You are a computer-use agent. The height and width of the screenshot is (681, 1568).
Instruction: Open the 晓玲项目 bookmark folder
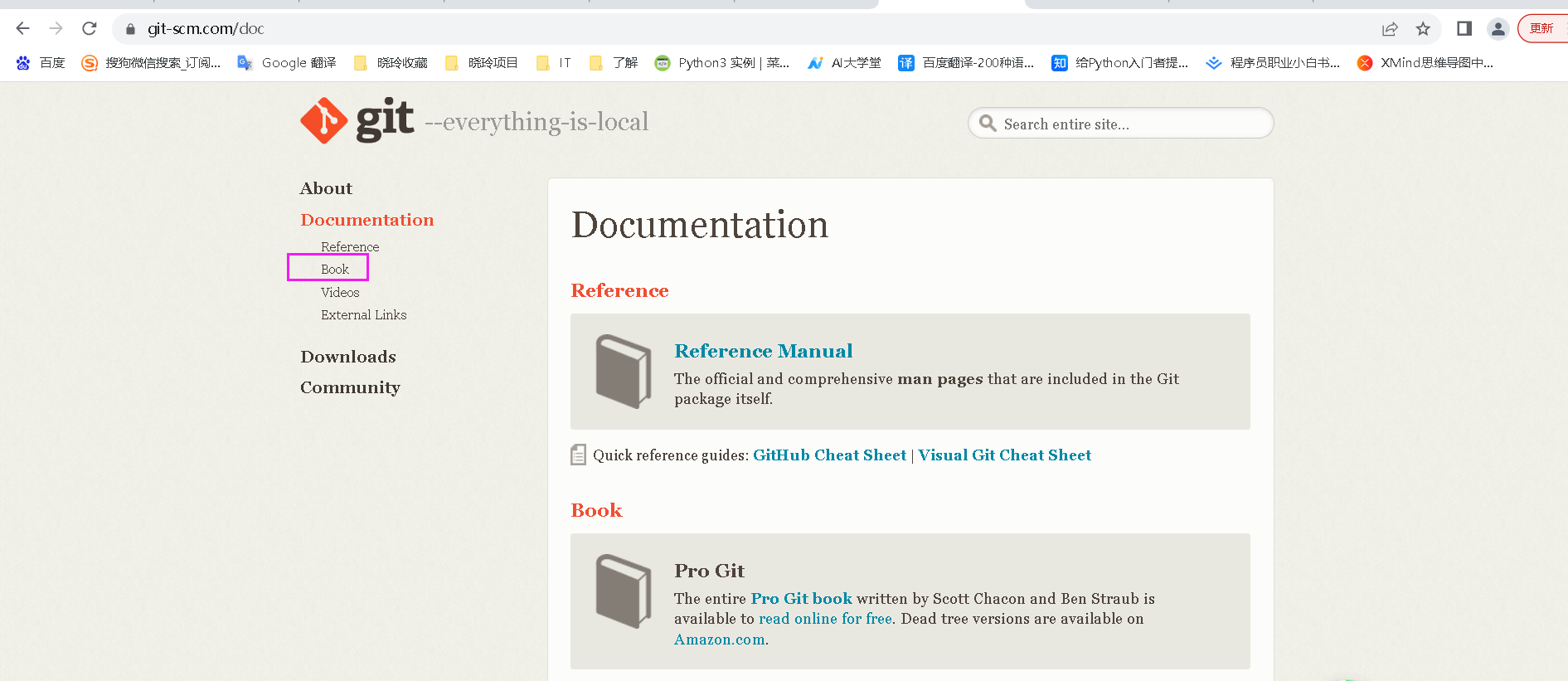point(482,63)
